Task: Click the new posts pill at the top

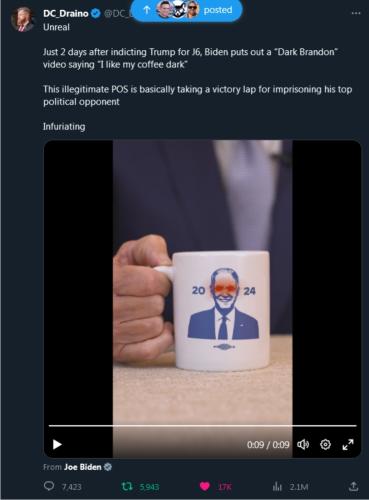Action: (x=186, y=10)
